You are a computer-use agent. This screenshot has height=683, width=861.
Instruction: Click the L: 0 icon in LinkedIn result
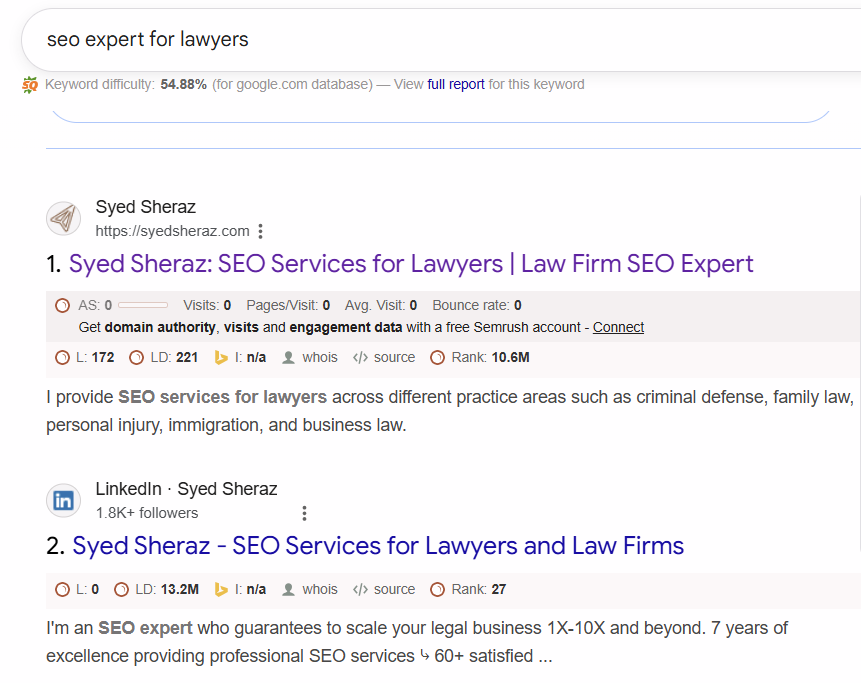[x=63, y=590]
